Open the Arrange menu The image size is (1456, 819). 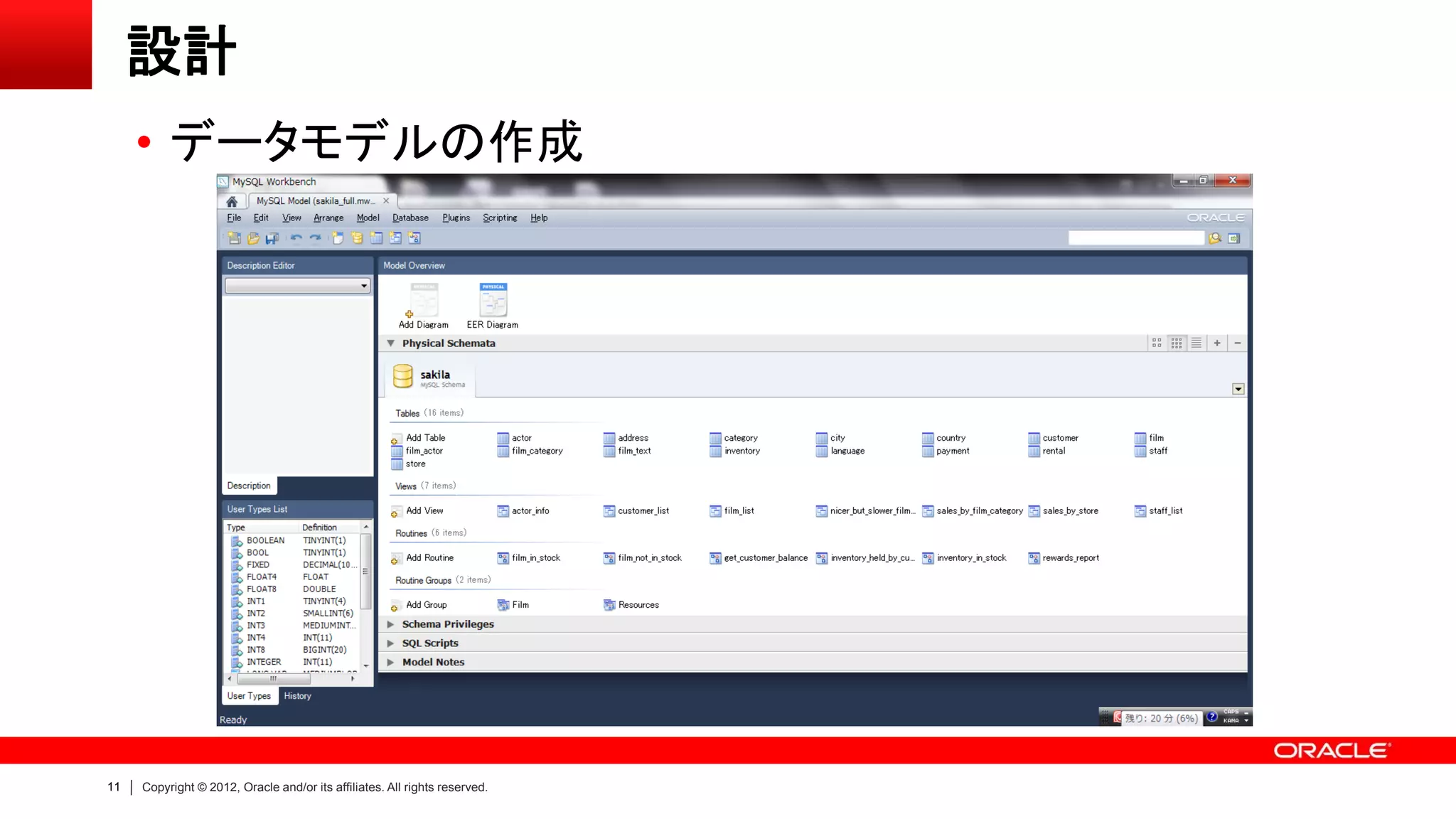[328, 218]
